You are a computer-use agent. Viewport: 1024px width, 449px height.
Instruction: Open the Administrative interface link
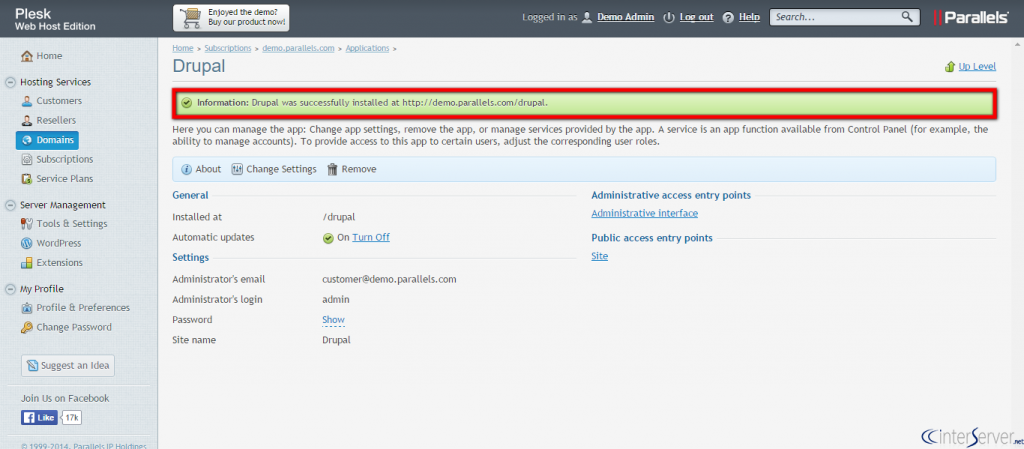[645, 213]
